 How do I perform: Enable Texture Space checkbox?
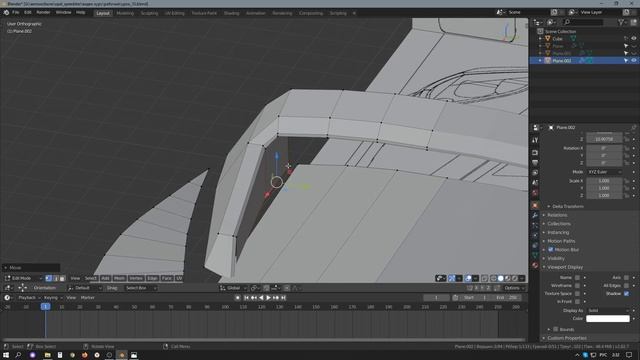[x=577, y=293]
